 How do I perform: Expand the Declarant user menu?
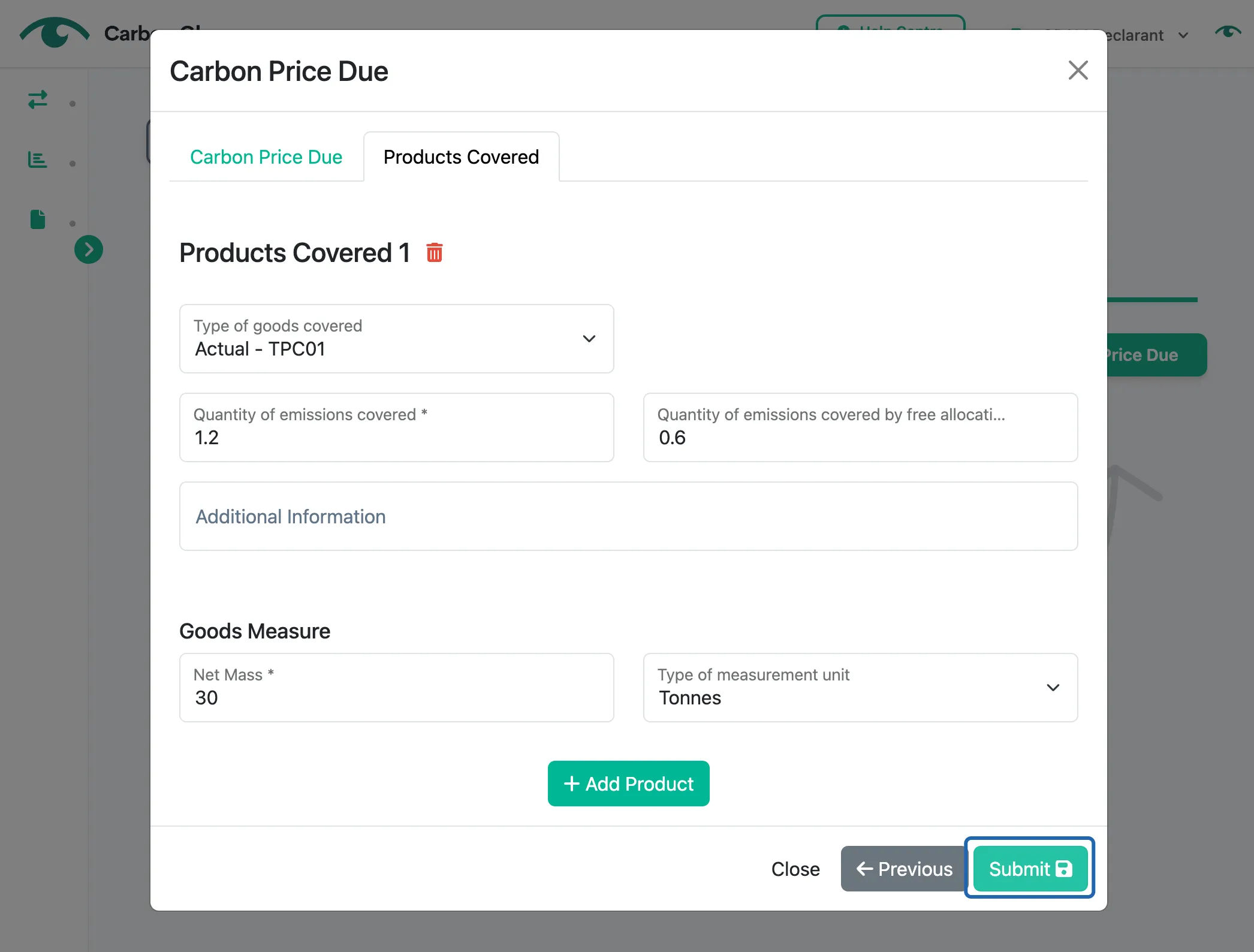(1145, 35)
